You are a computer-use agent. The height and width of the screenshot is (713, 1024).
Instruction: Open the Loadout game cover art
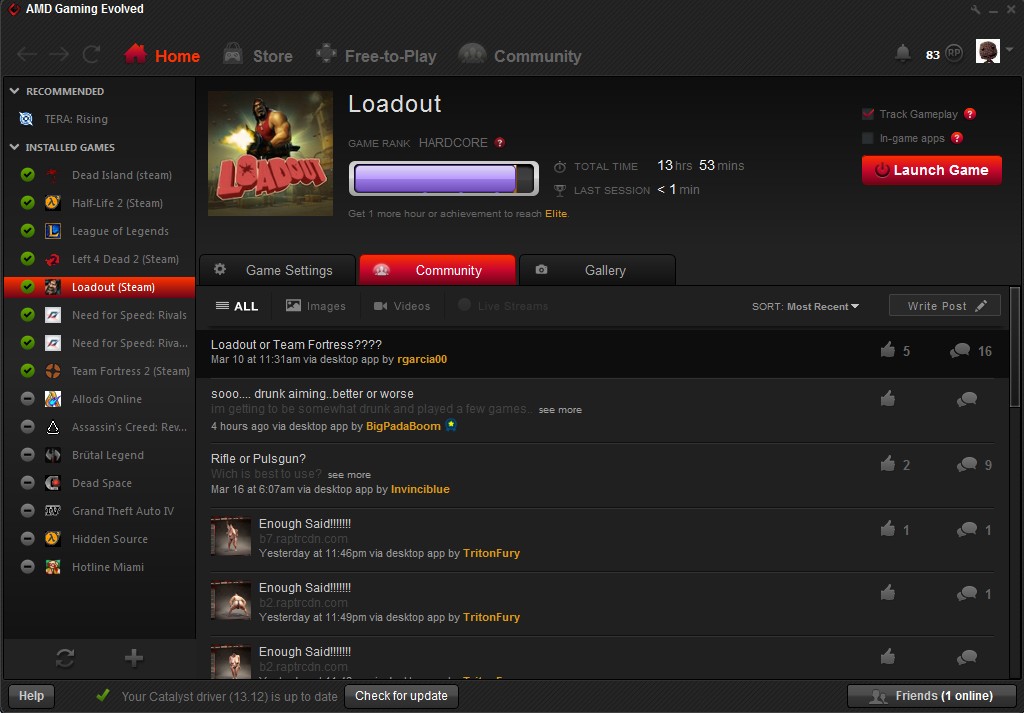(270, 153)
